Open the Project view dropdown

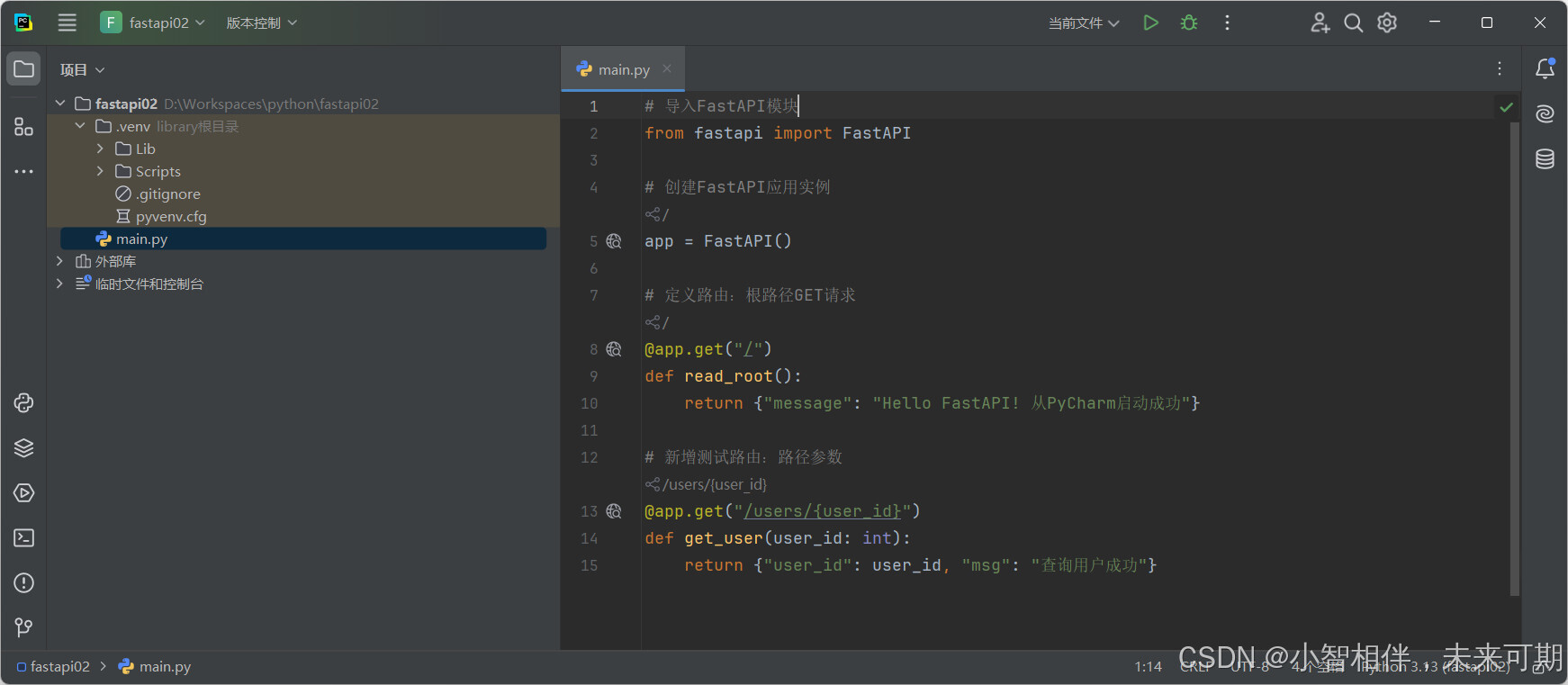(x=82, y=69)
